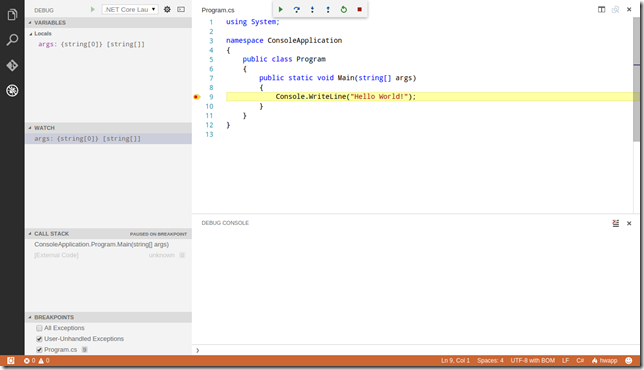Toggle All Exceptions breakpoint checkbox

click(39, 328)
